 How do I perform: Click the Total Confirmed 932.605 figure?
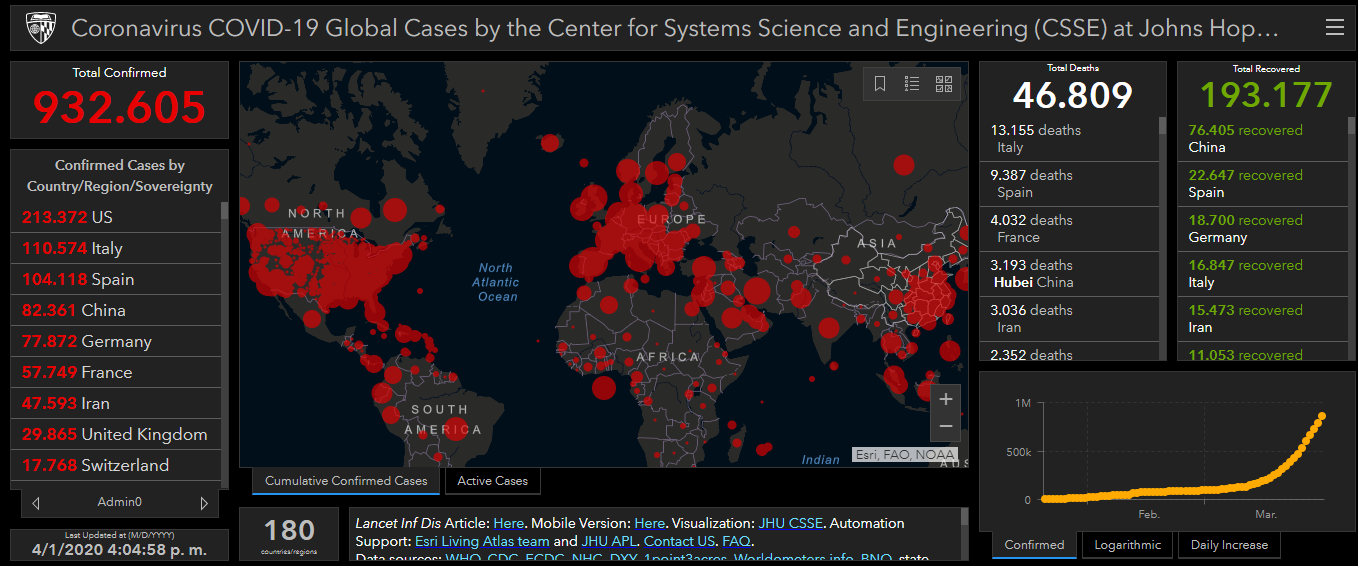click(119, 108)
